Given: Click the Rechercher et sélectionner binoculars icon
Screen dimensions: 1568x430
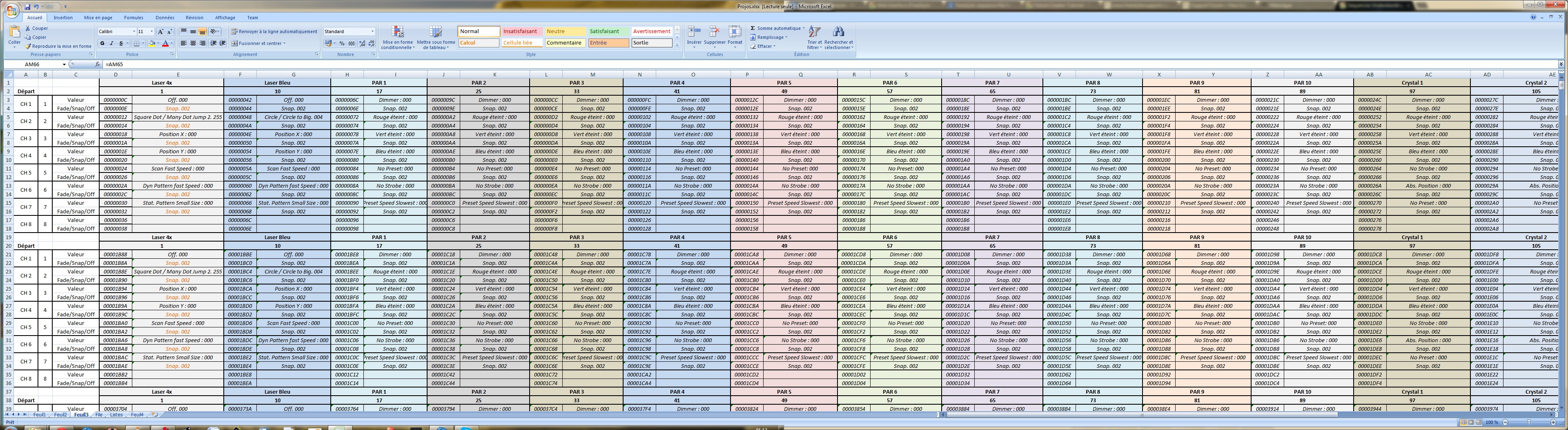Looking at the screenshot, I should (x=838, y=32).
